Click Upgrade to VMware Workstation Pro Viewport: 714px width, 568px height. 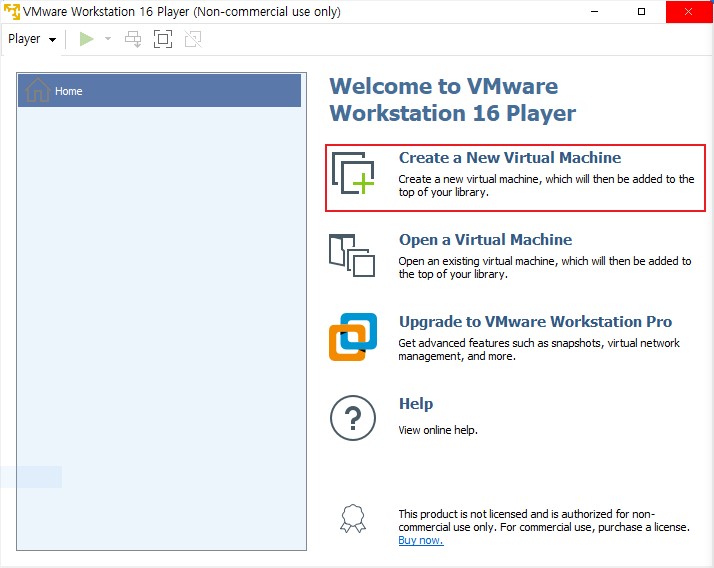coord(535,322)
